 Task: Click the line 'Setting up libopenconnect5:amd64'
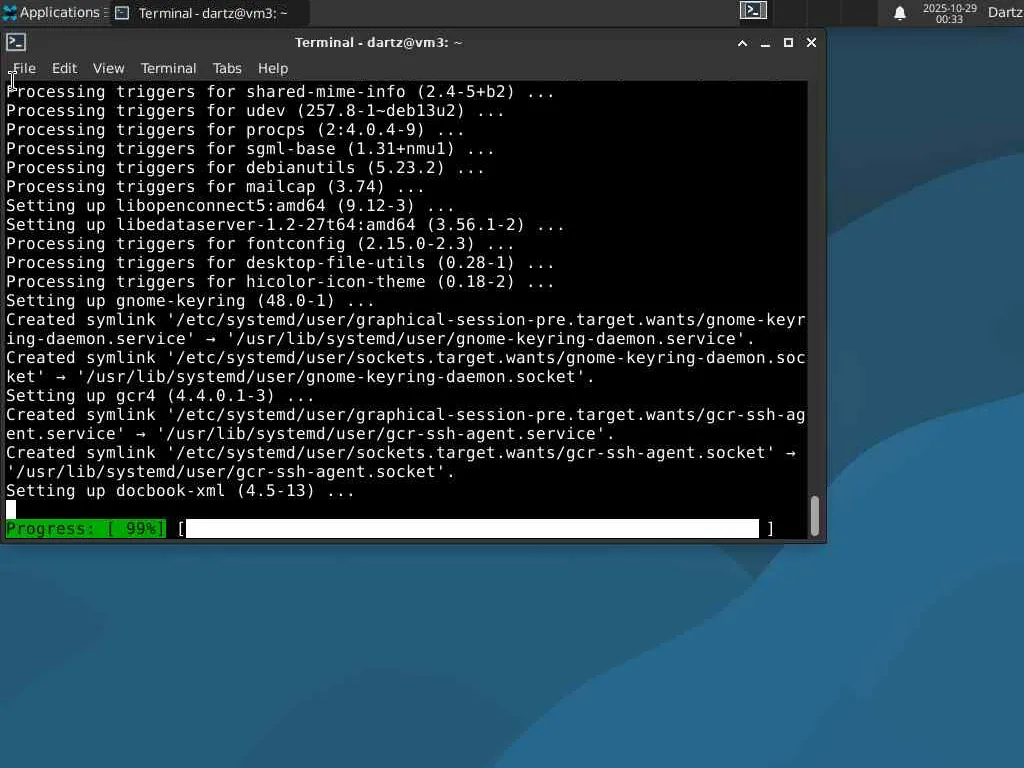[x=230, y=206]
